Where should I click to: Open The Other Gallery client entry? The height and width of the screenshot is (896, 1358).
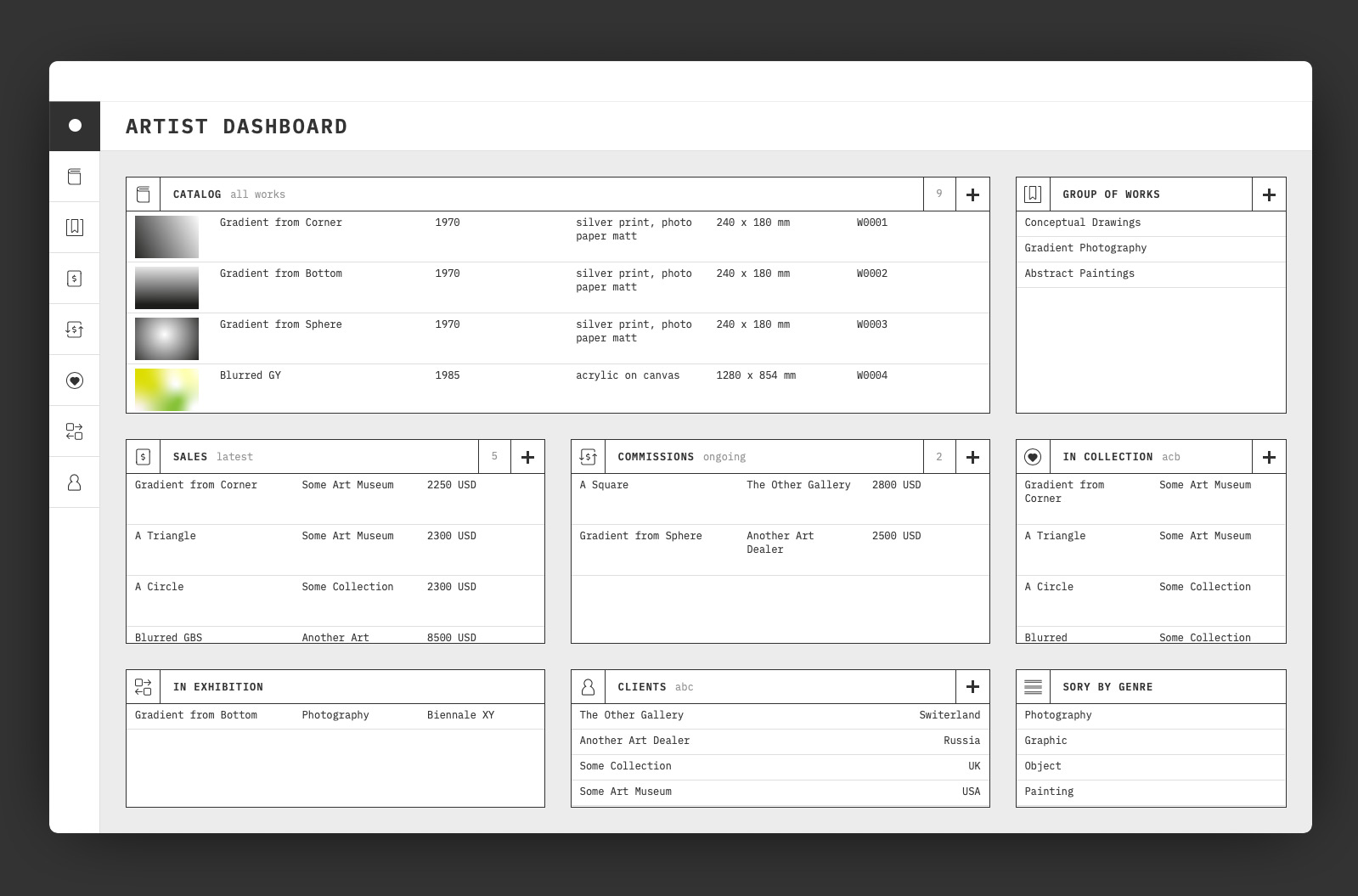pos(631,715)
